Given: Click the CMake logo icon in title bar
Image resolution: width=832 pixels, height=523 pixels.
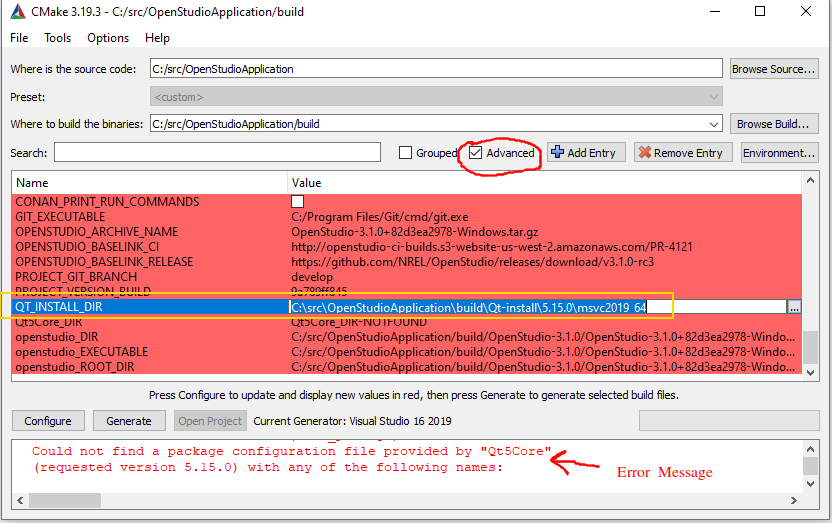Looking at the screenshot, I should coord(18,12).
